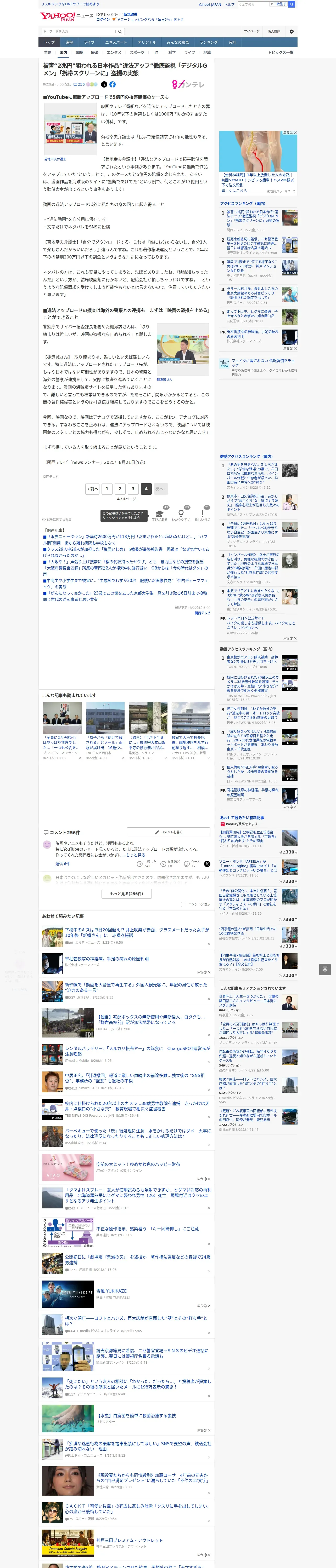Select the ライブ main tab
Image resolution: width=336 pixels, height=1568 pixels.
(x=89, y=43)
